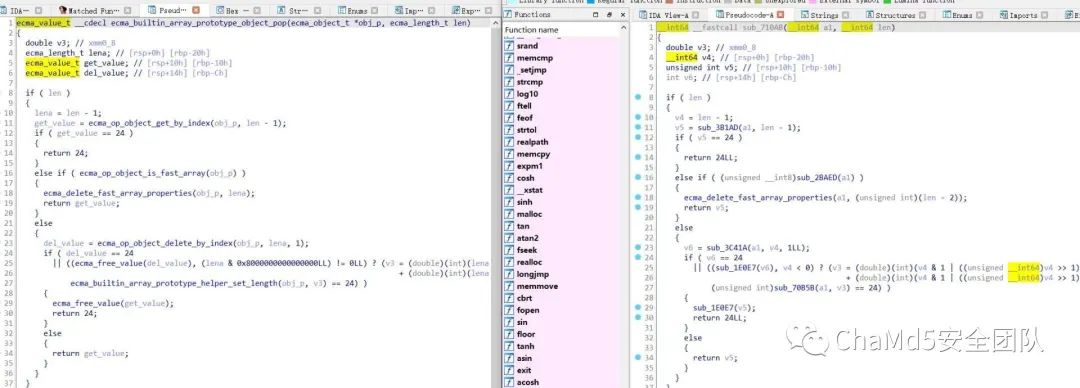
Task: Click sub_710AB function name, right pseudocode
Action: (x=761, y=27)
